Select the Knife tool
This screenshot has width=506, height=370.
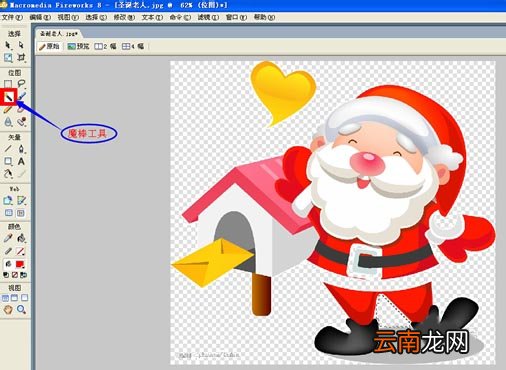21,174
